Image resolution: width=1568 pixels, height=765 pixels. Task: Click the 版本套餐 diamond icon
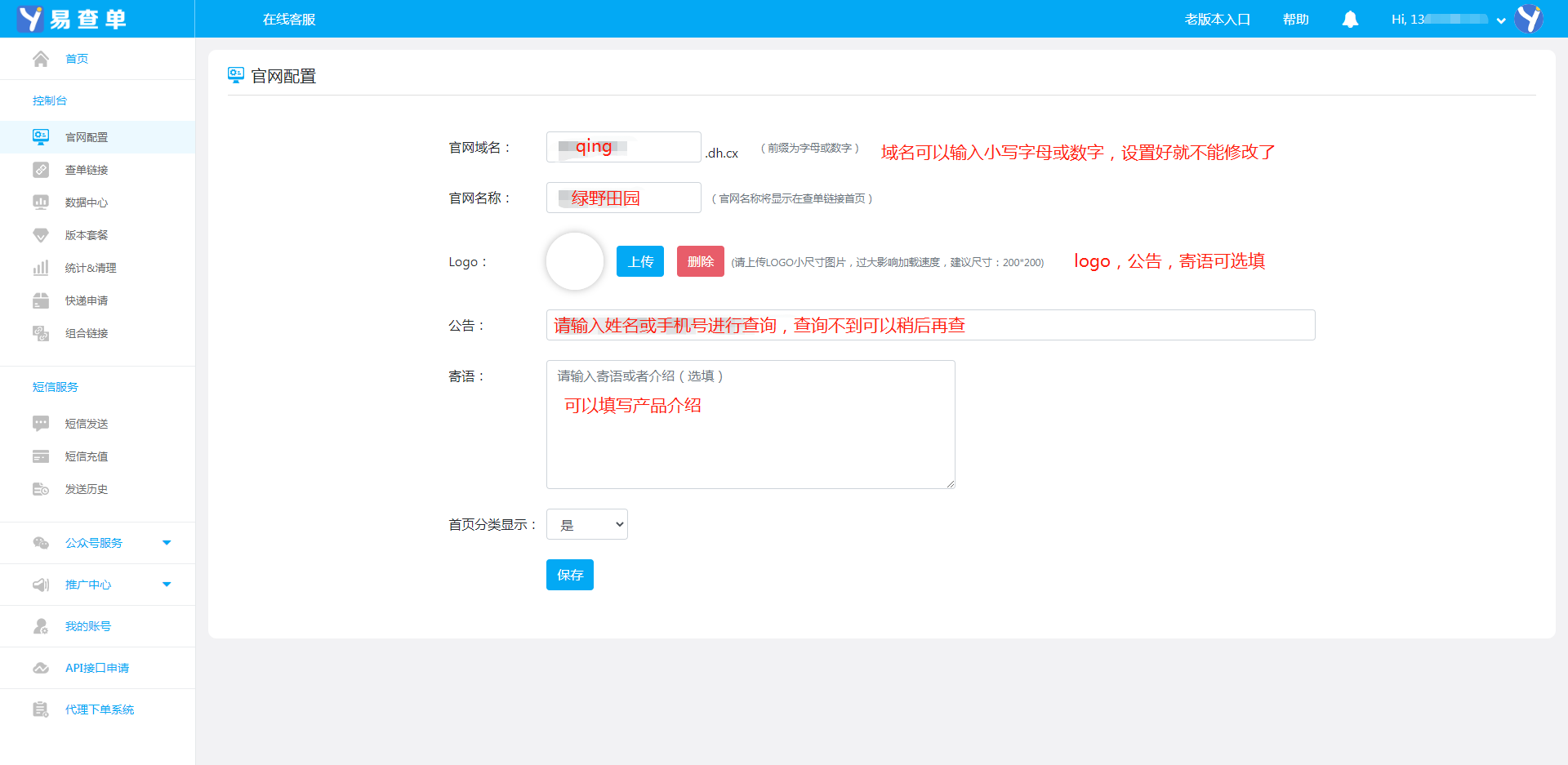click(41, 235)
